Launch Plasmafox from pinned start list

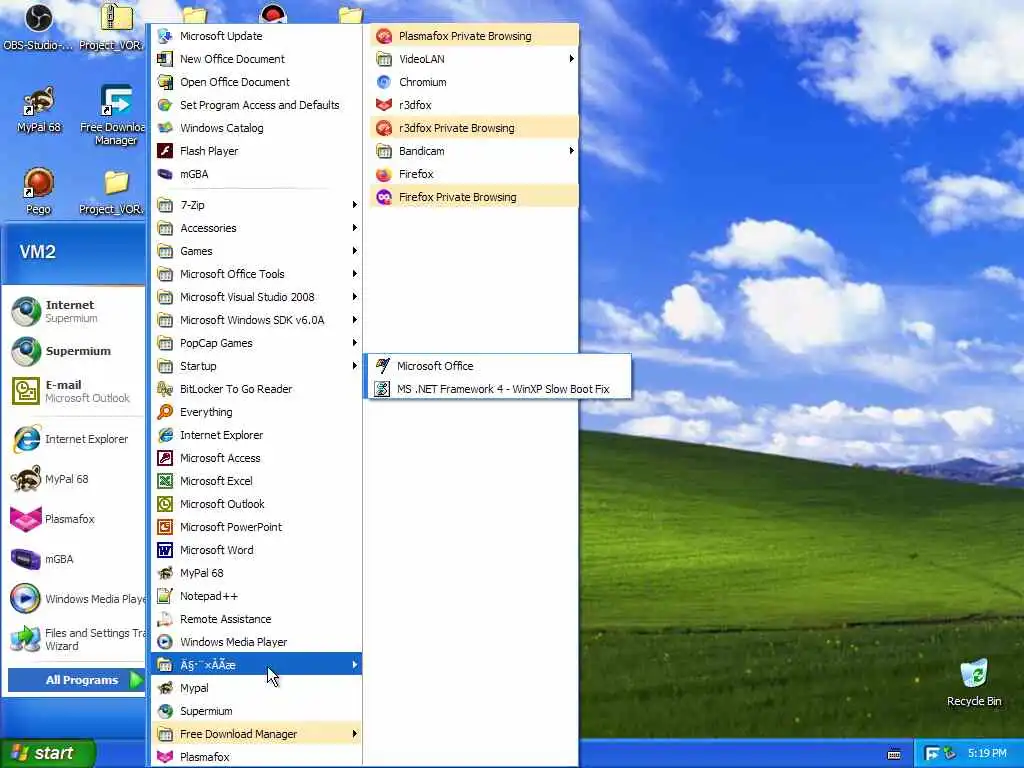(73, 519)
